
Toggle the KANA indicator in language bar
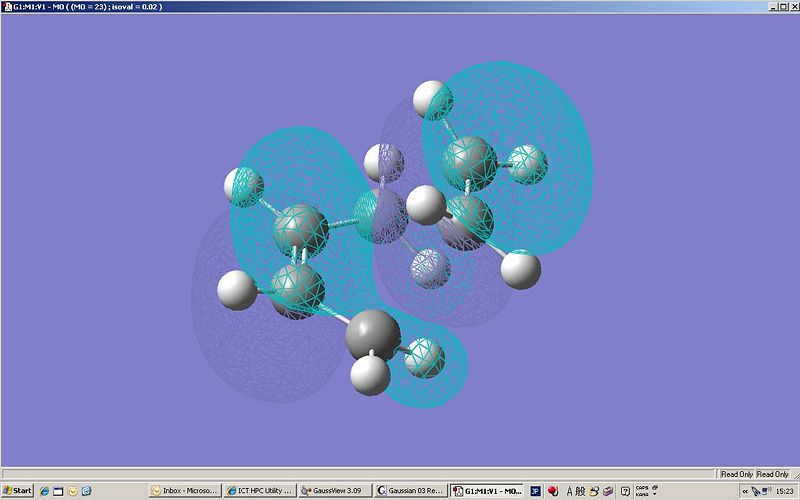click(642, 494)
